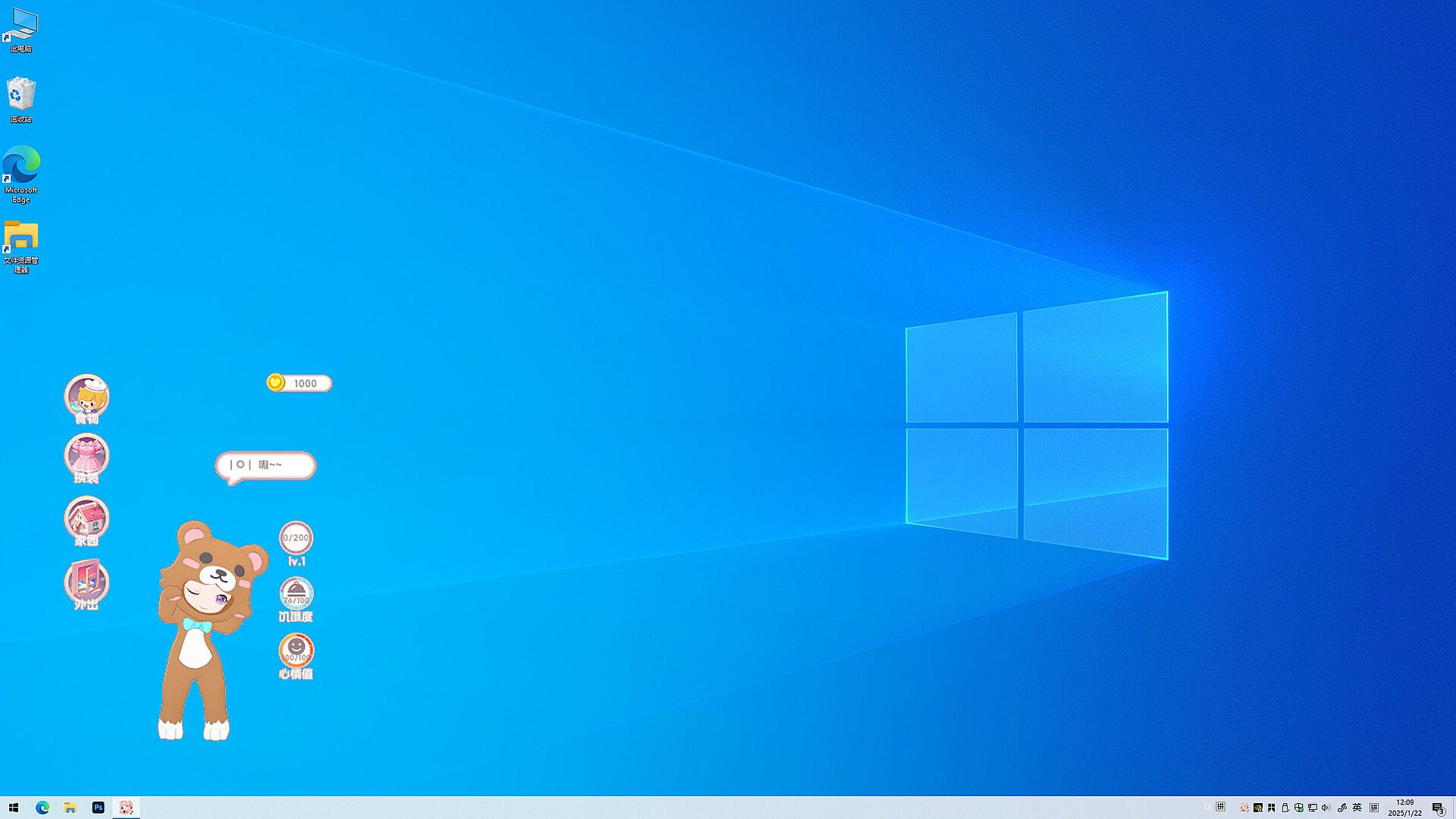Open the Windows Start menu
This screenshot has height=819, width=1456.
14,808
